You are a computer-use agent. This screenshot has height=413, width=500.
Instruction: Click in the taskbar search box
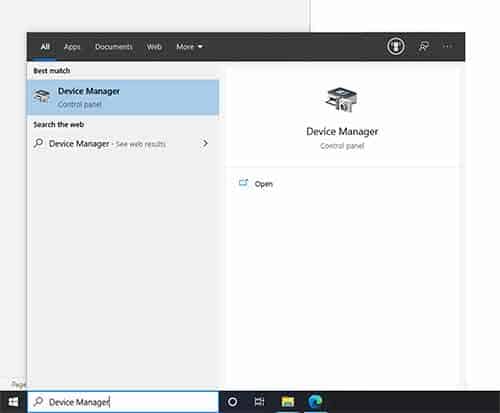click(x=123, y=402)
